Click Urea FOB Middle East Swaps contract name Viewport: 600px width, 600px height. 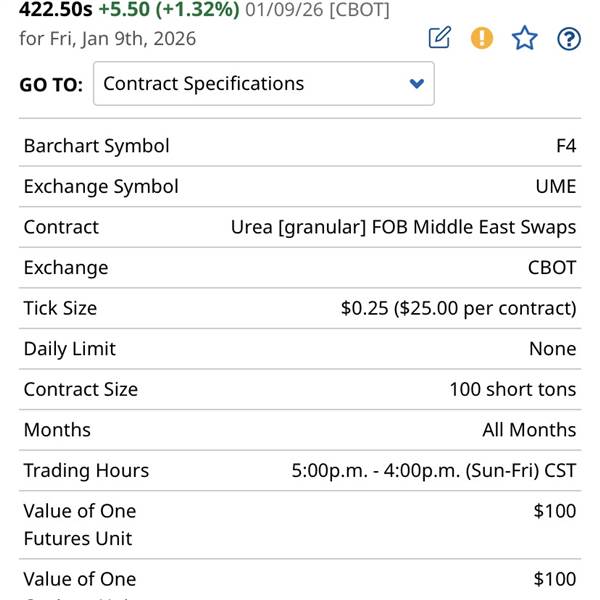pos(403,227)
